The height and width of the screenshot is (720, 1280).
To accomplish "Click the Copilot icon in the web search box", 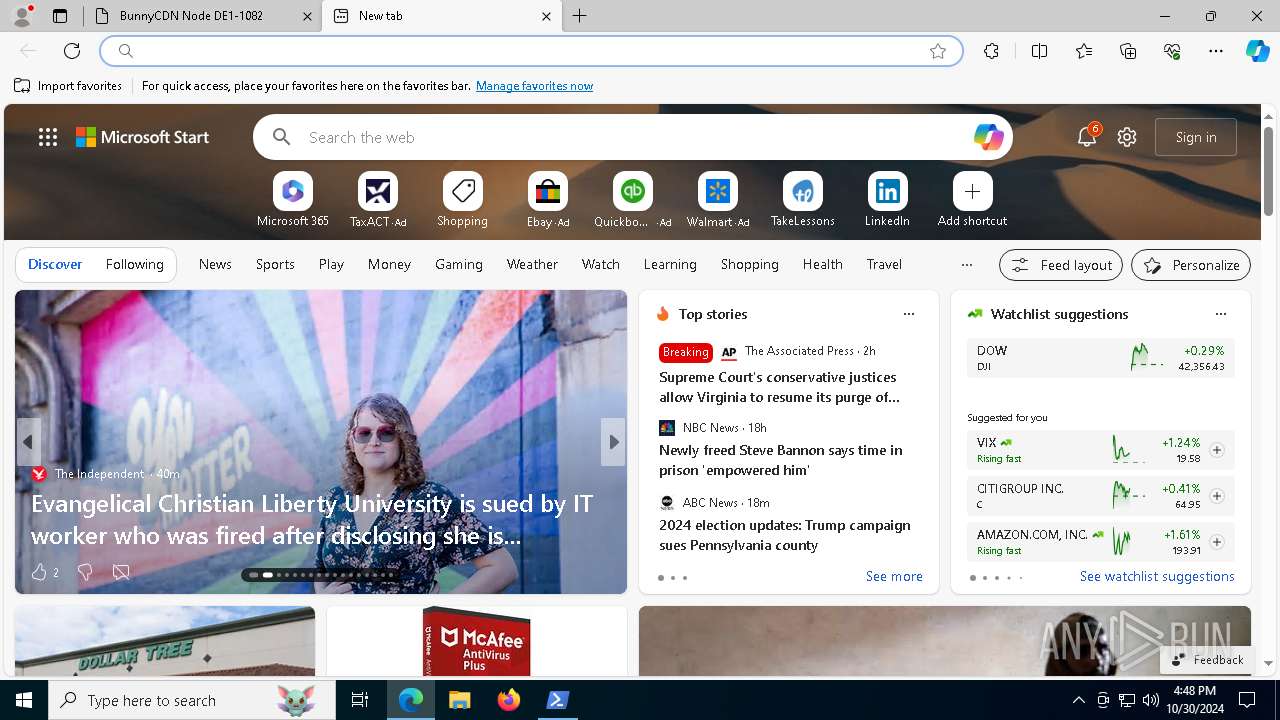I will (x=988, y=137).
